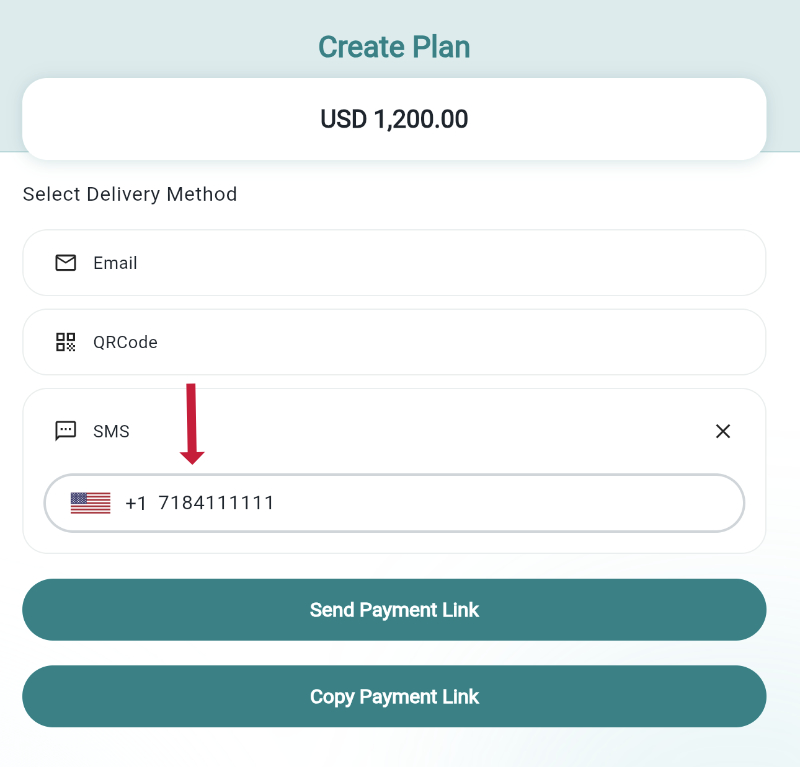Click the X icon to remove SMS delivery

coord(723,431)
